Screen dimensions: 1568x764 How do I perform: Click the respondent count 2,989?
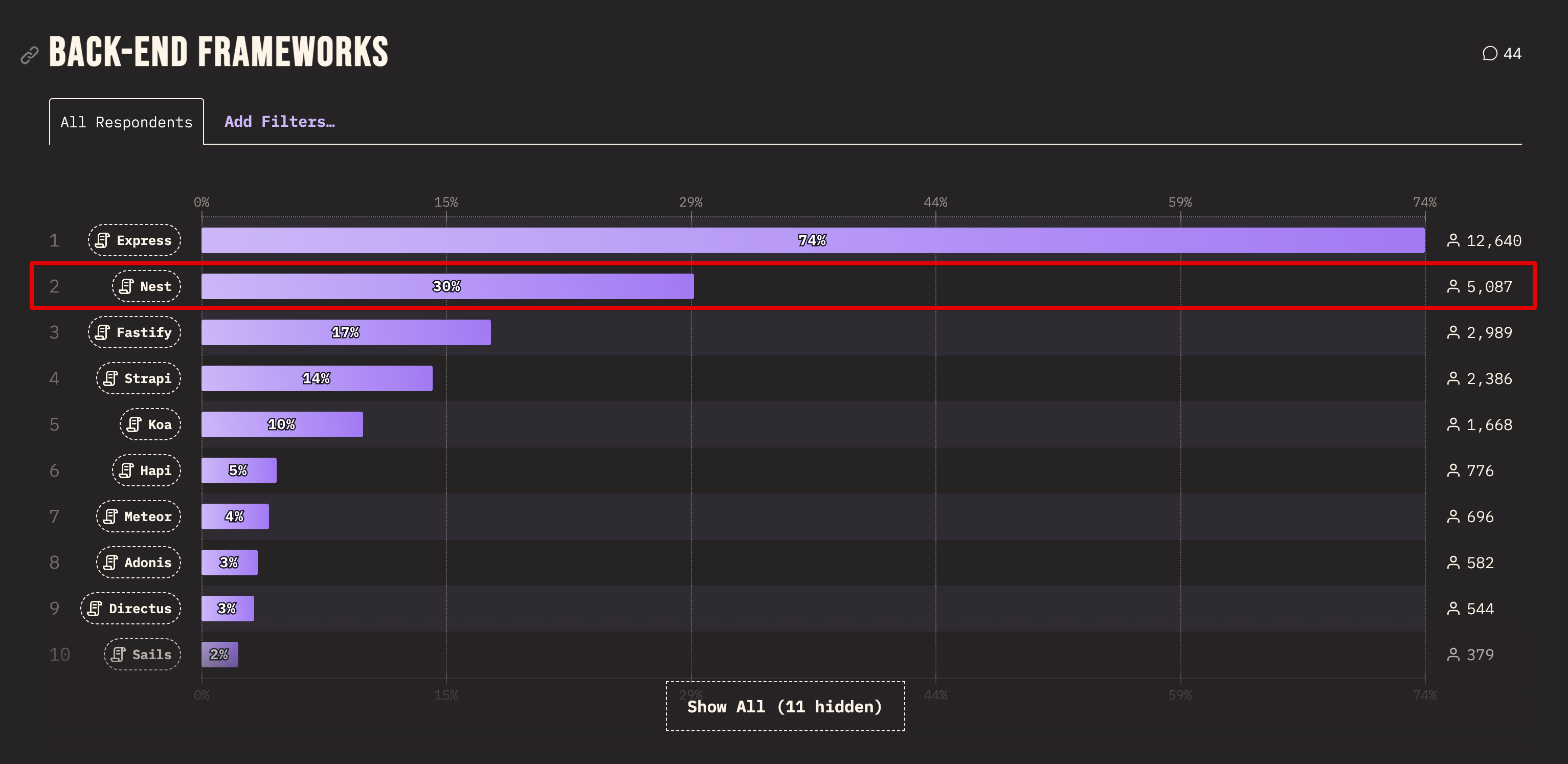(x=1489, y=333)
